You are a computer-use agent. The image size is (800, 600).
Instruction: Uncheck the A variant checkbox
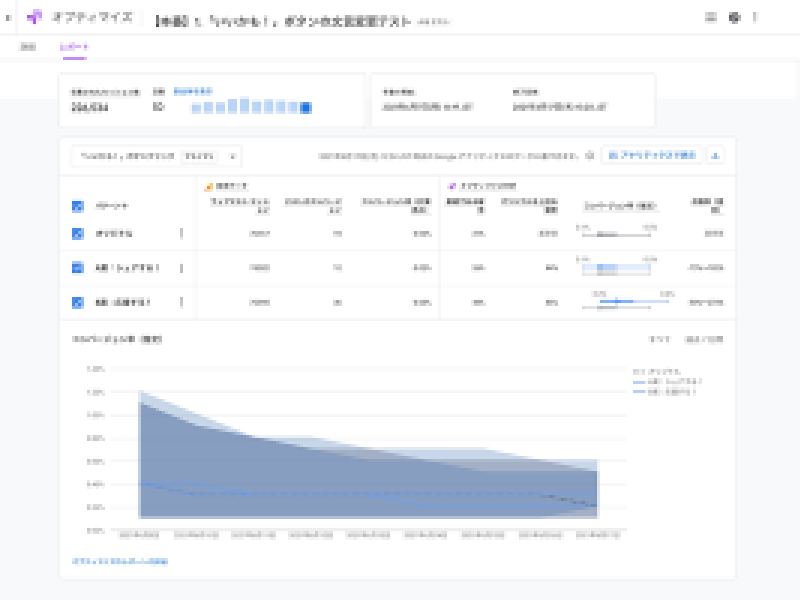[x=78, y=268]
